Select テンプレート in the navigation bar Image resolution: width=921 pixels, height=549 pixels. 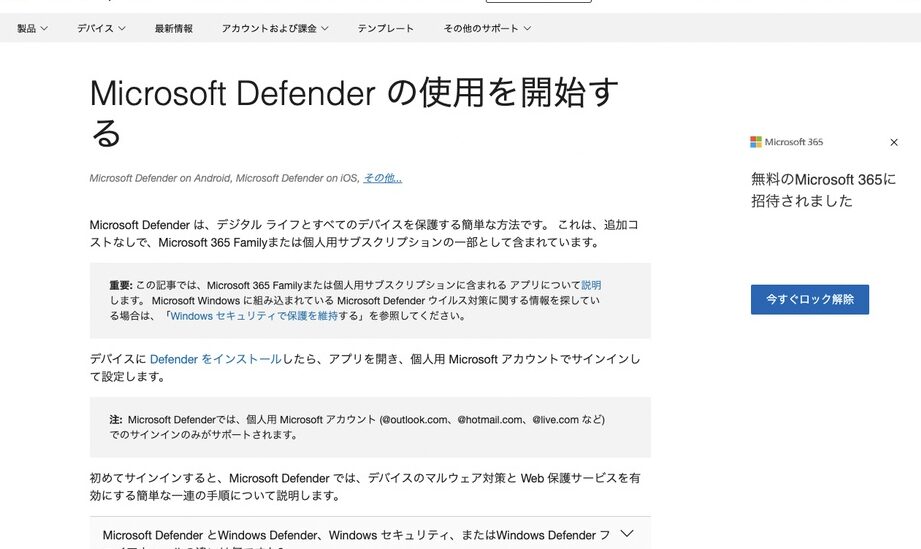tap(385, 28)
